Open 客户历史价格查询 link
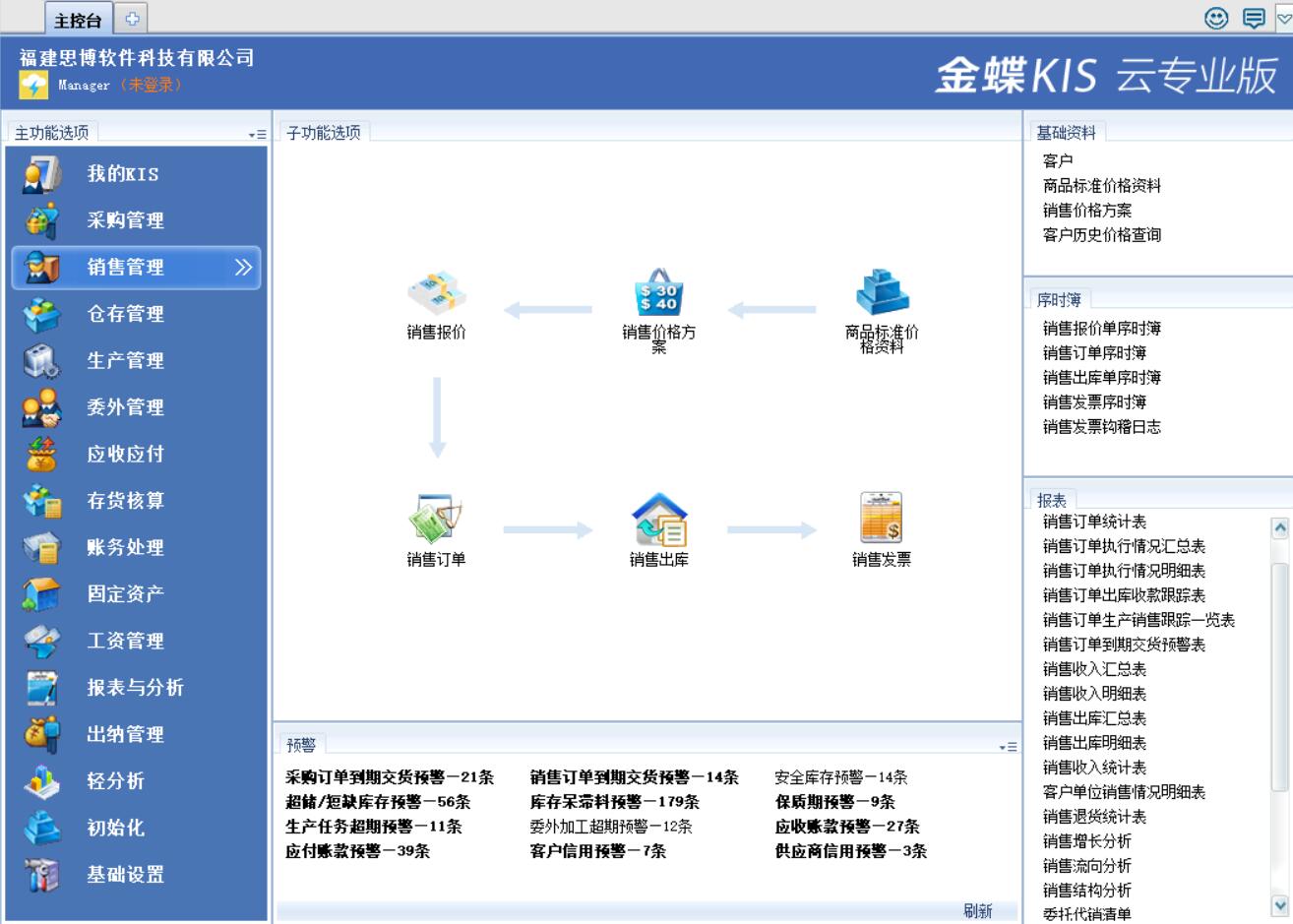Viewport: 1293px width, 924px height. coord(1102,234)
